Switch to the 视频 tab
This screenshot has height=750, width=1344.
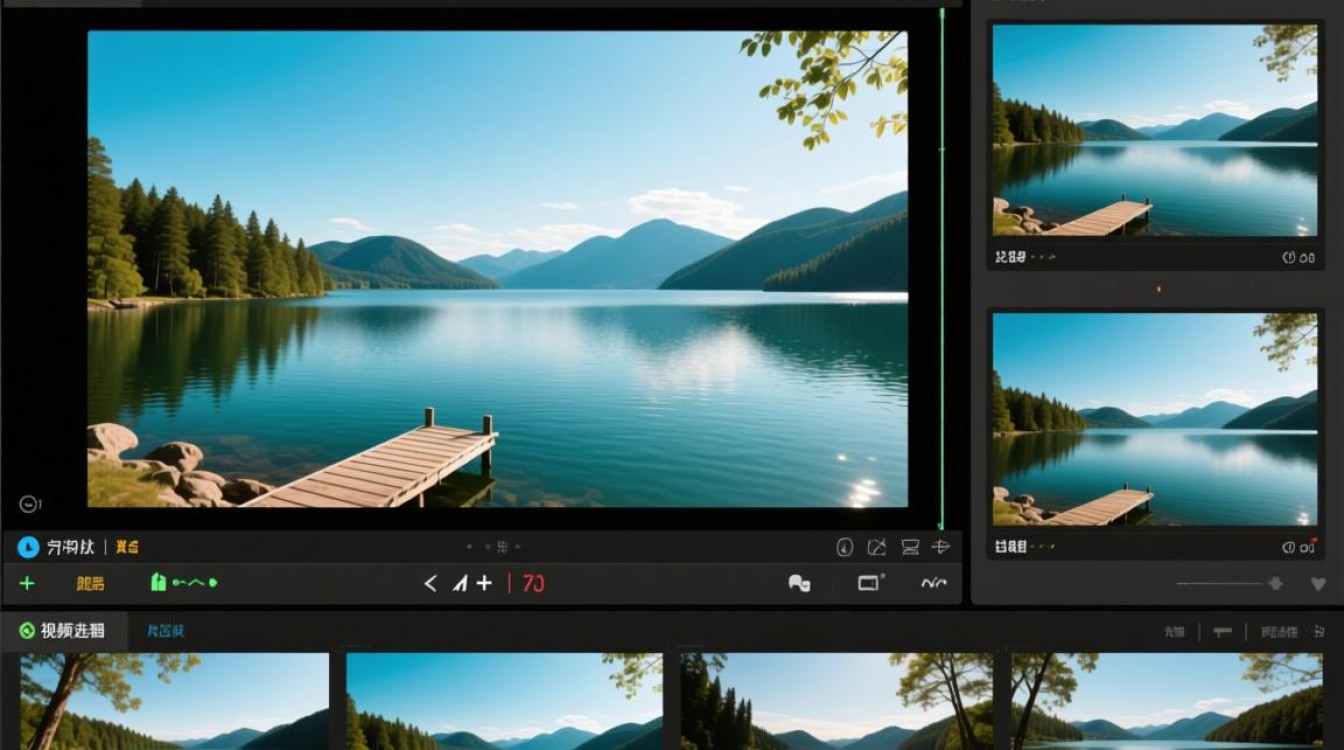tap(63, 631)
